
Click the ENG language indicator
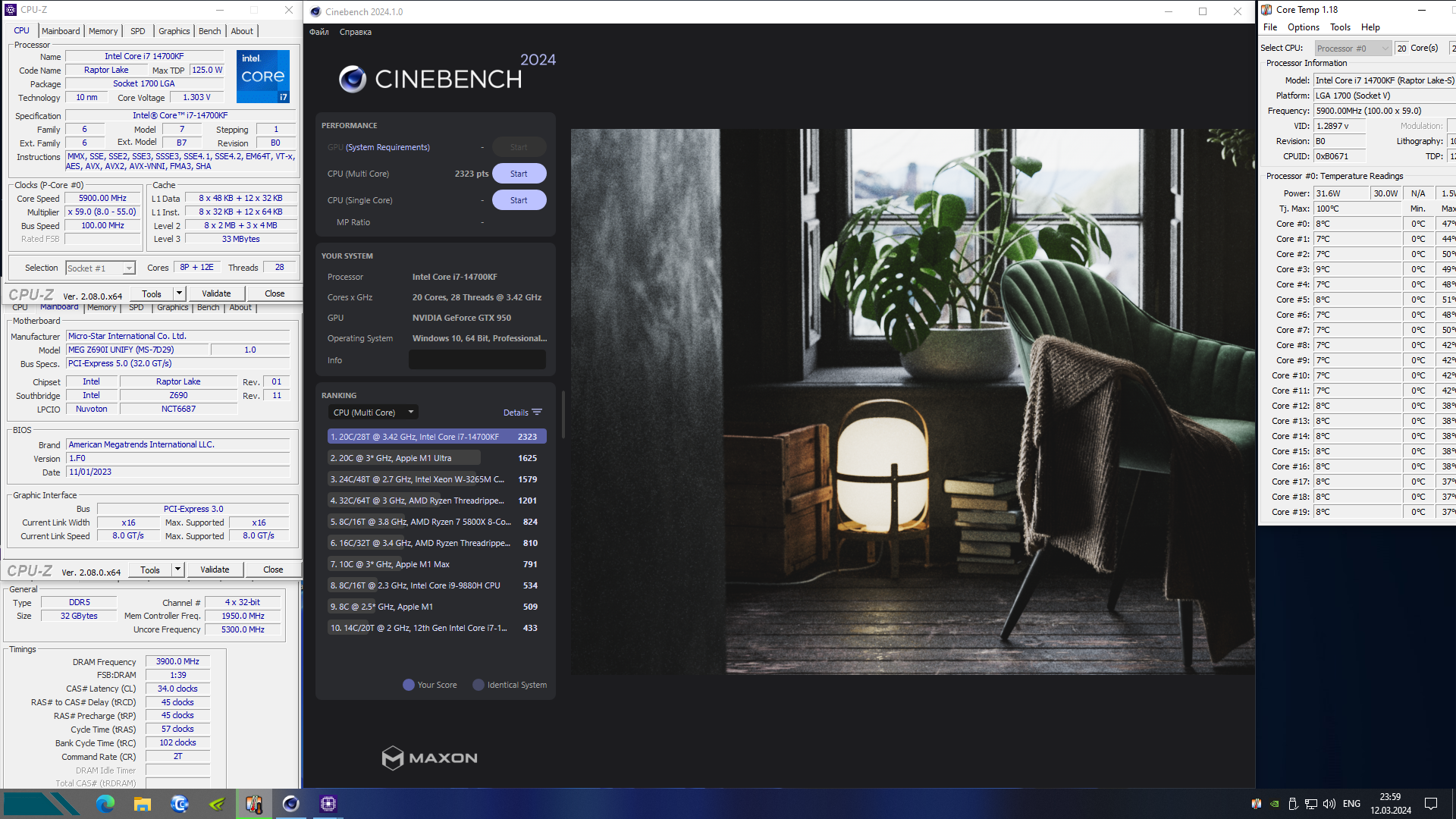(x=1351, y=804)
